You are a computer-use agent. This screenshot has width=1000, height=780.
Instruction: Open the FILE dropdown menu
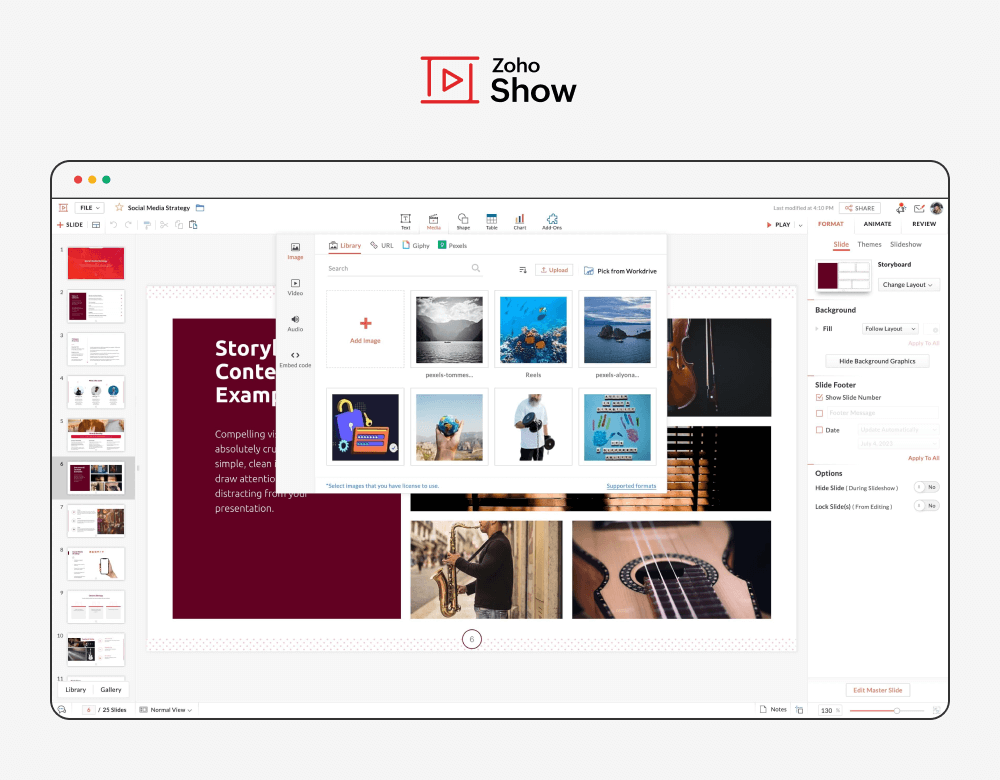tap(89, 208)
